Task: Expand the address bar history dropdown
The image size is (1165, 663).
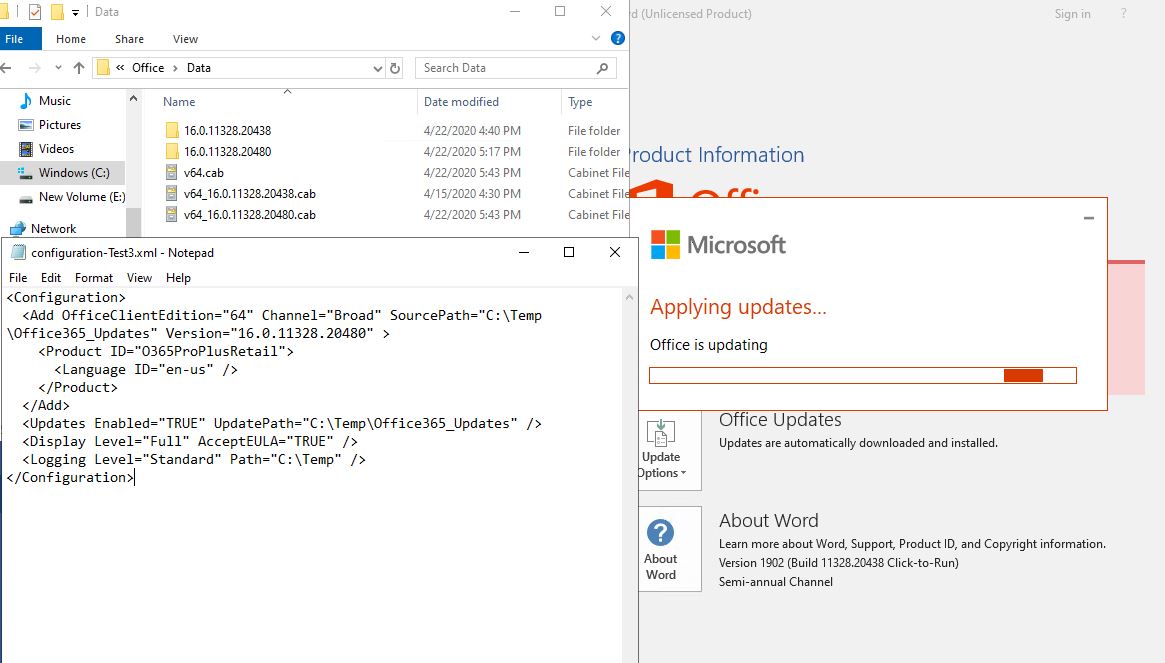Action: coord(377,68)
